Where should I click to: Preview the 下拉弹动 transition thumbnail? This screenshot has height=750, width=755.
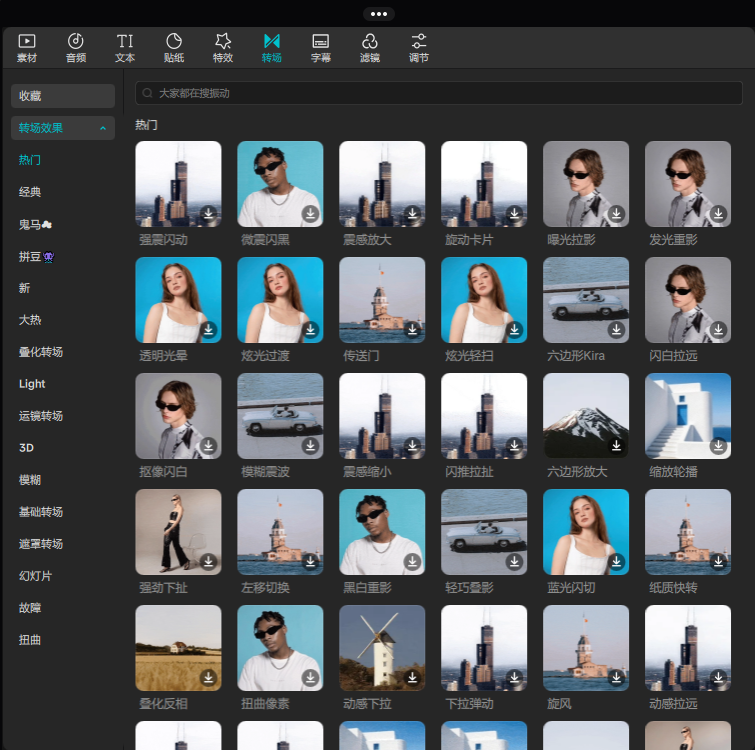click(x=484, y=648)
